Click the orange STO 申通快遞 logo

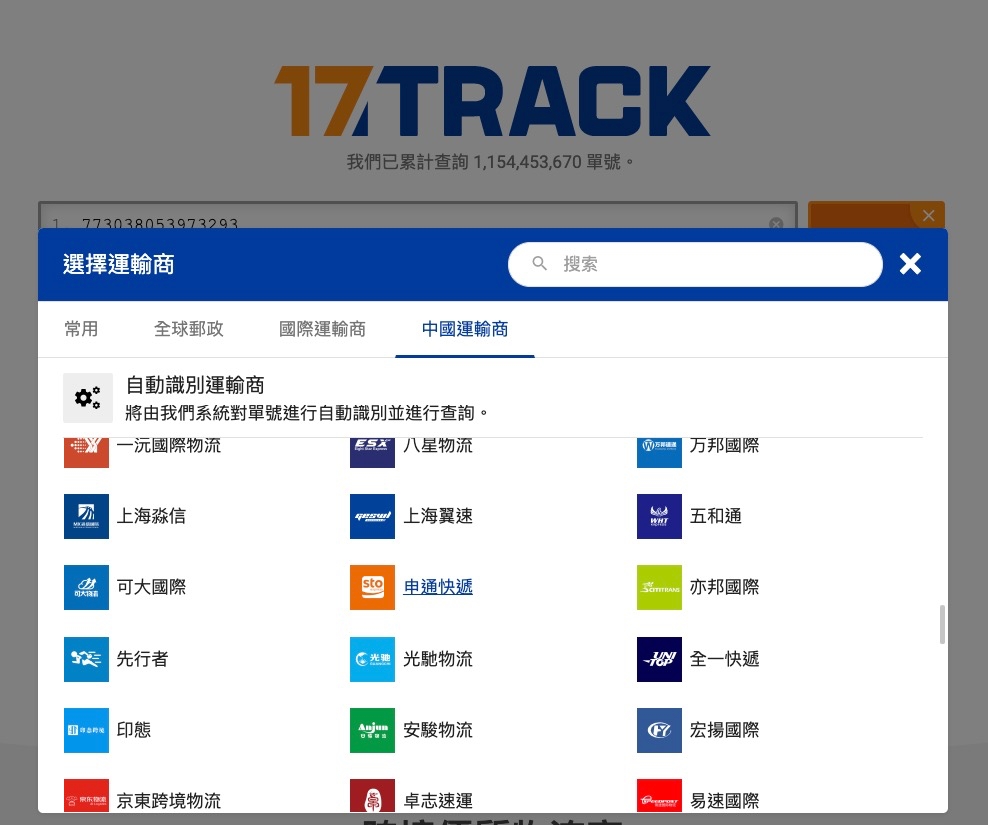pyautogui.click(x=372, y=587)
